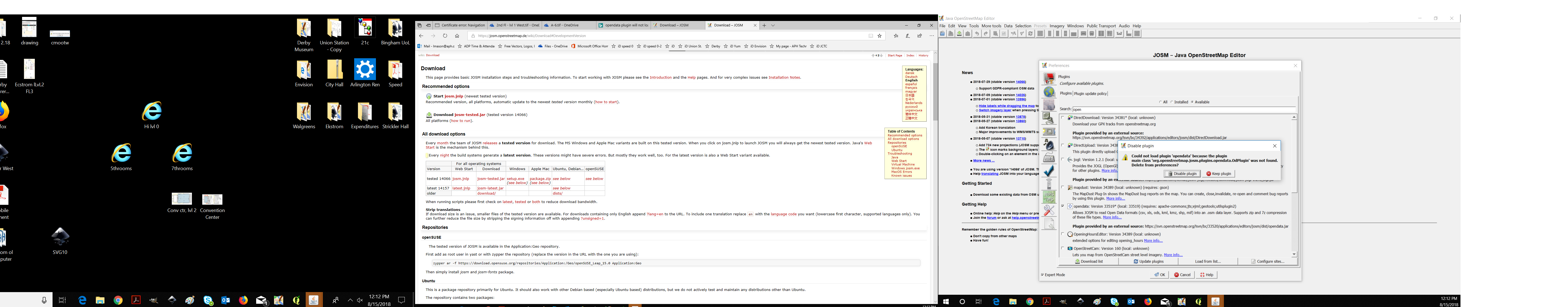Click the Disable plugin button

click(x=1181, y=174)
